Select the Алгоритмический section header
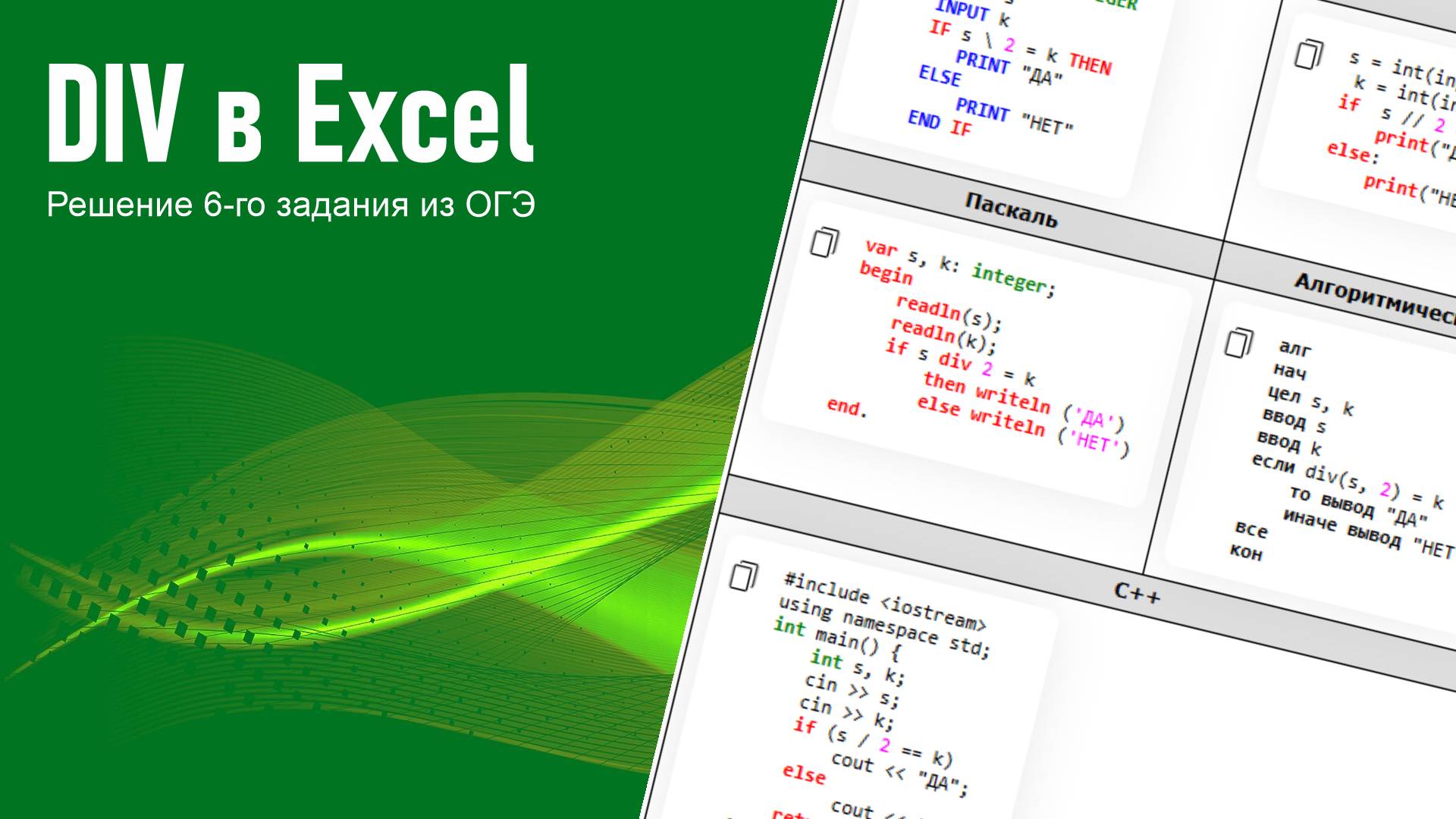This screenshot has width=1456, height=819. 1373,299
